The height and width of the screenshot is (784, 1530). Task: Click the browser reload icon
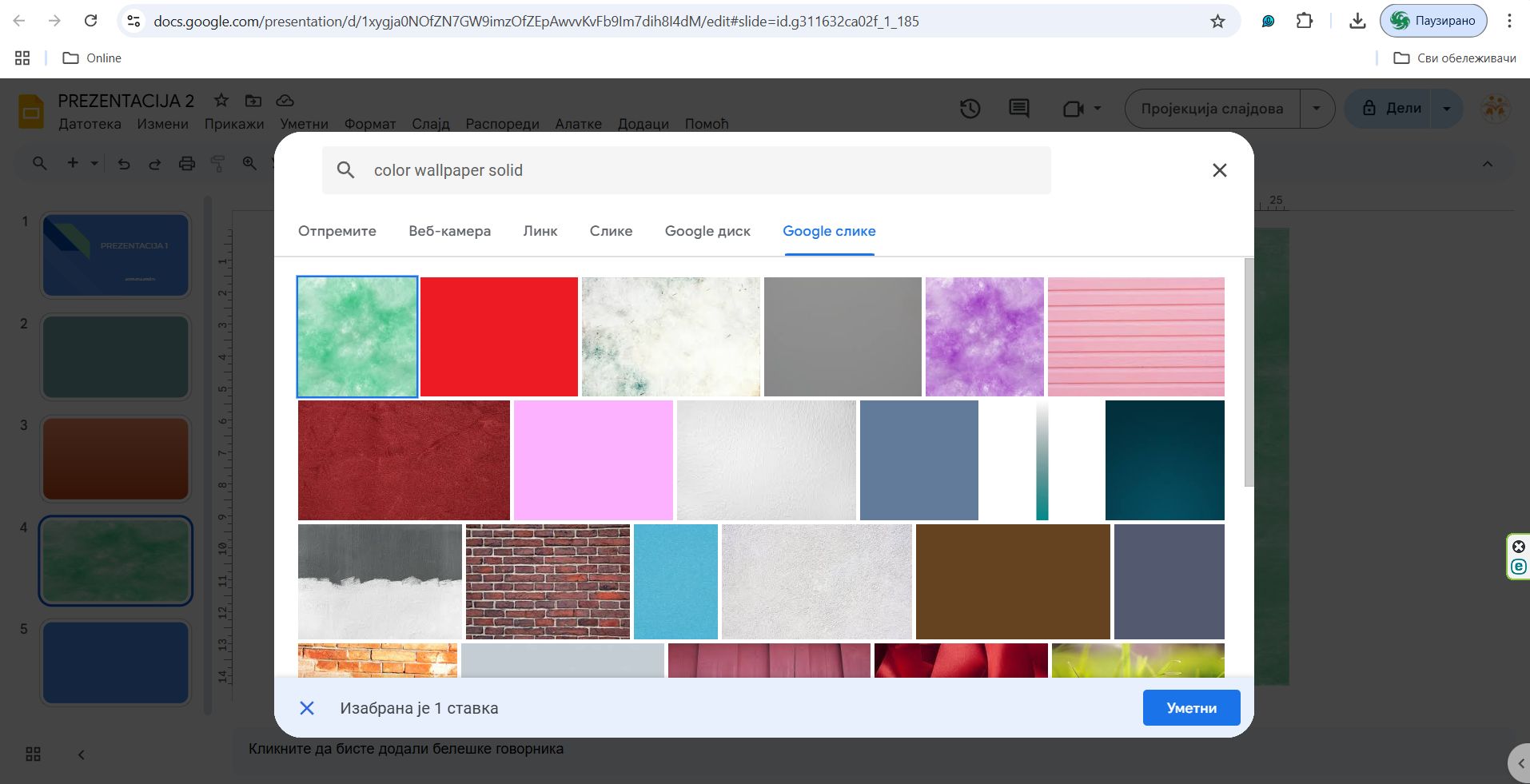91,22
